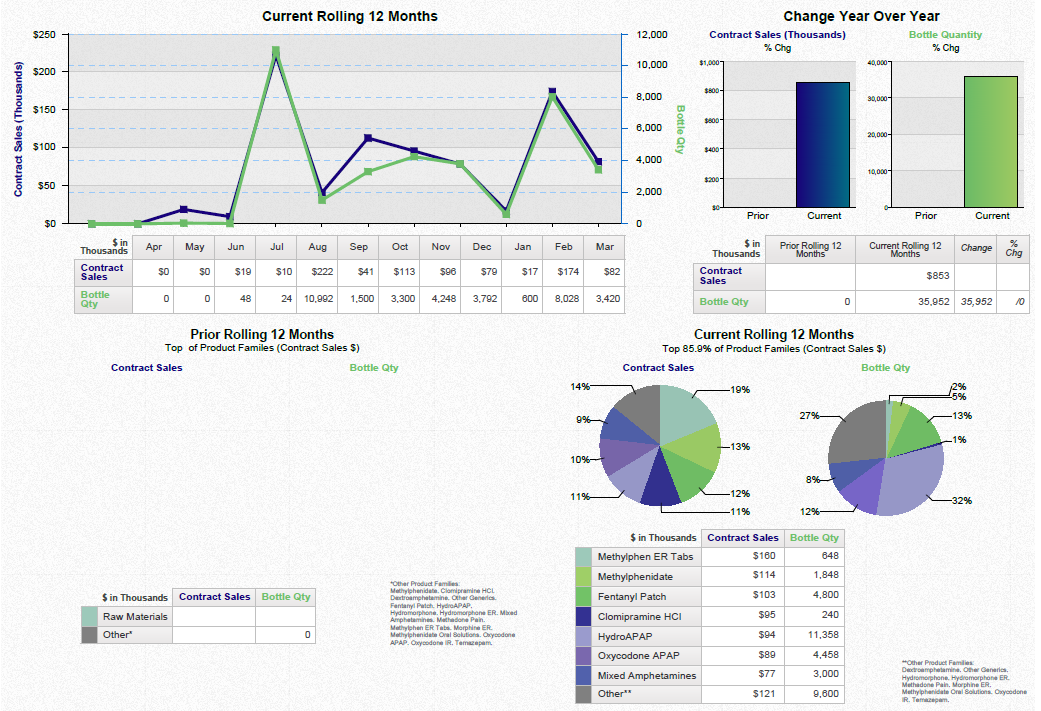Select the green Methylphenidate legend square
This screenshot has width=1041, height=711.
tap(584, 576)
